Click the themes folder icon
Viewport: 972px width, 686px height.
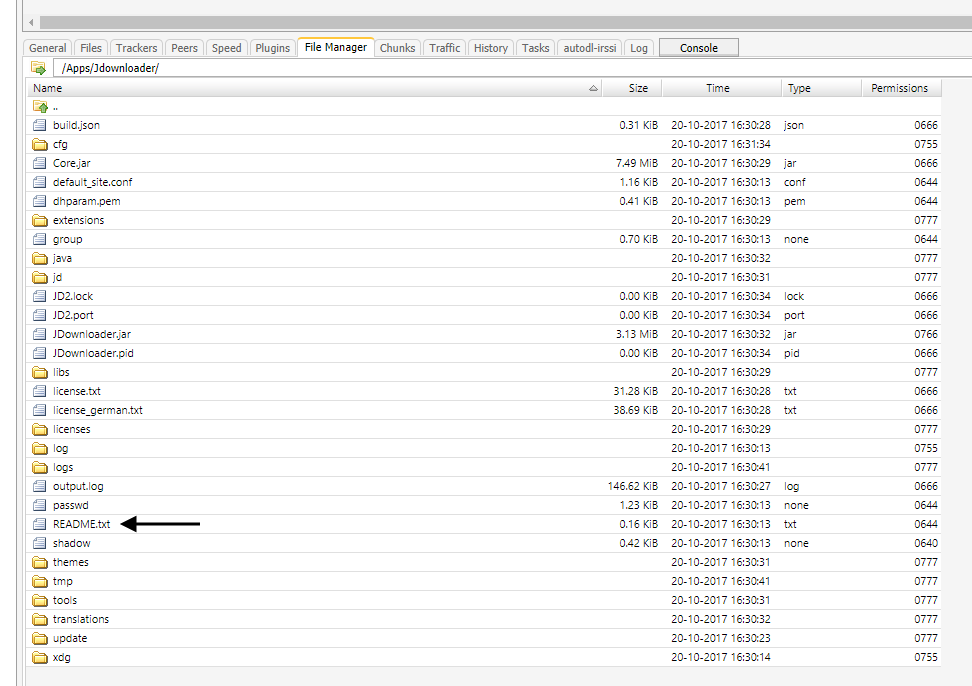[40, 562]
